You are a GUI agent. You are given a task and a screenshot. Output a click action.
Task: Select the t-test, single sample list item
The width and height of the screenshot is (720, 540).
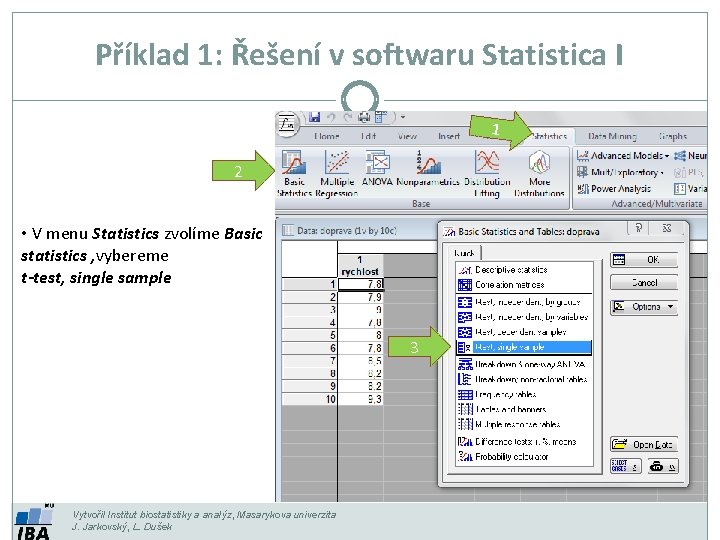click(524, 348)
